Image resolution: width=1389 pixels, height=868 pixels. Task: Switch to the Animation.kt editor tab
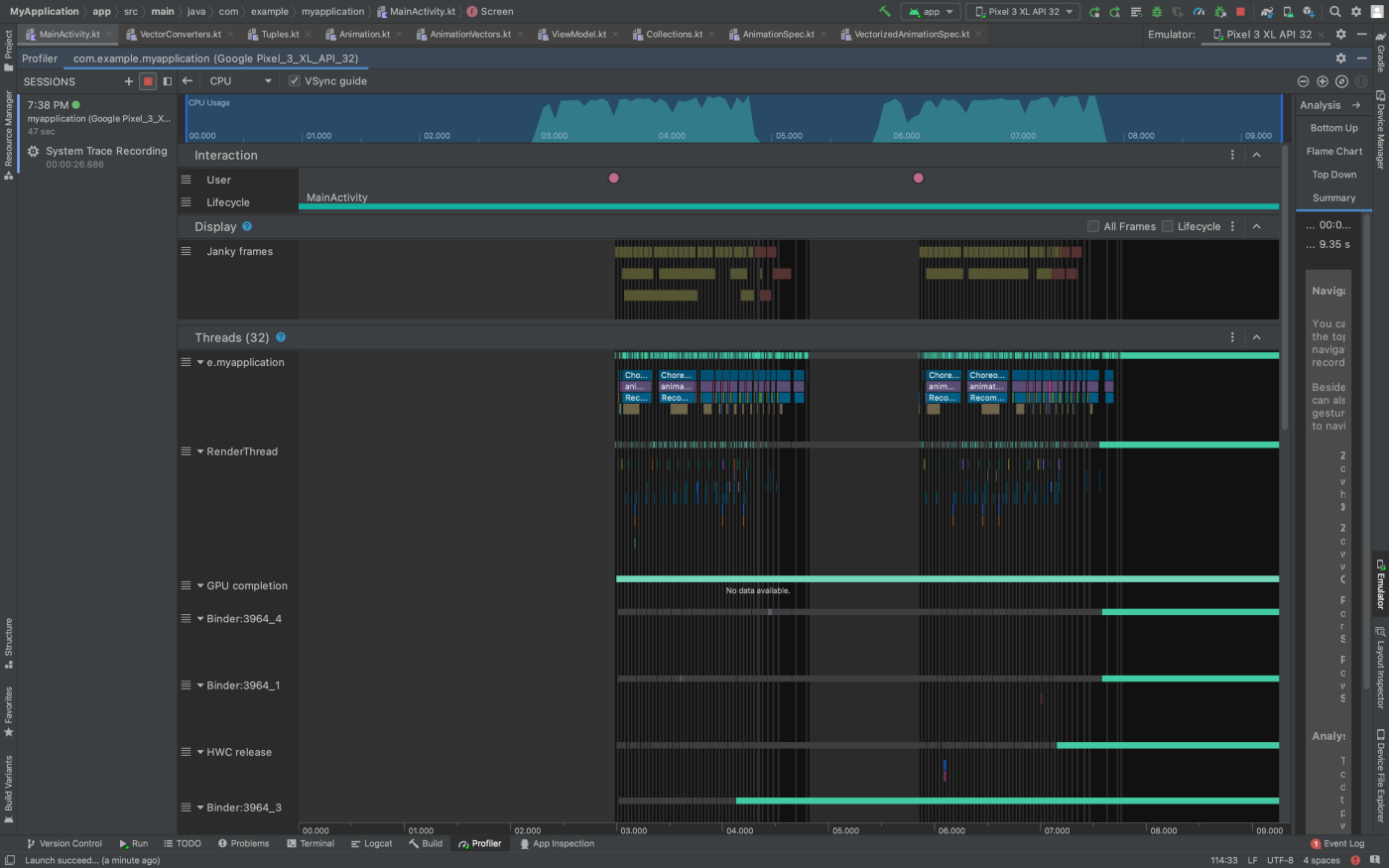[x=364, y=34]
